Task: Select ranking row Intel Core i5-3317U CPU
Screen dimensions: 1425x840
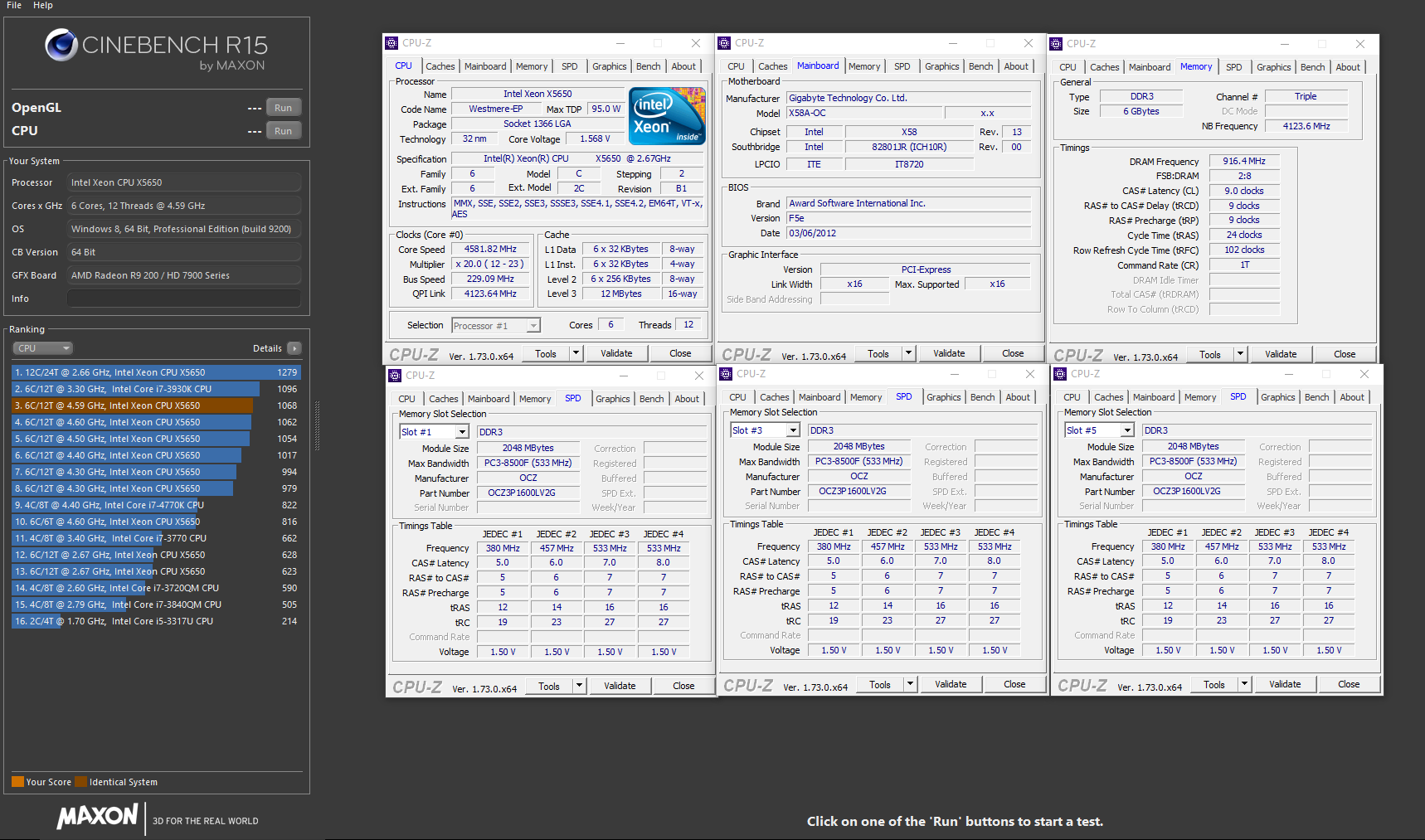Action: [156, 621]
